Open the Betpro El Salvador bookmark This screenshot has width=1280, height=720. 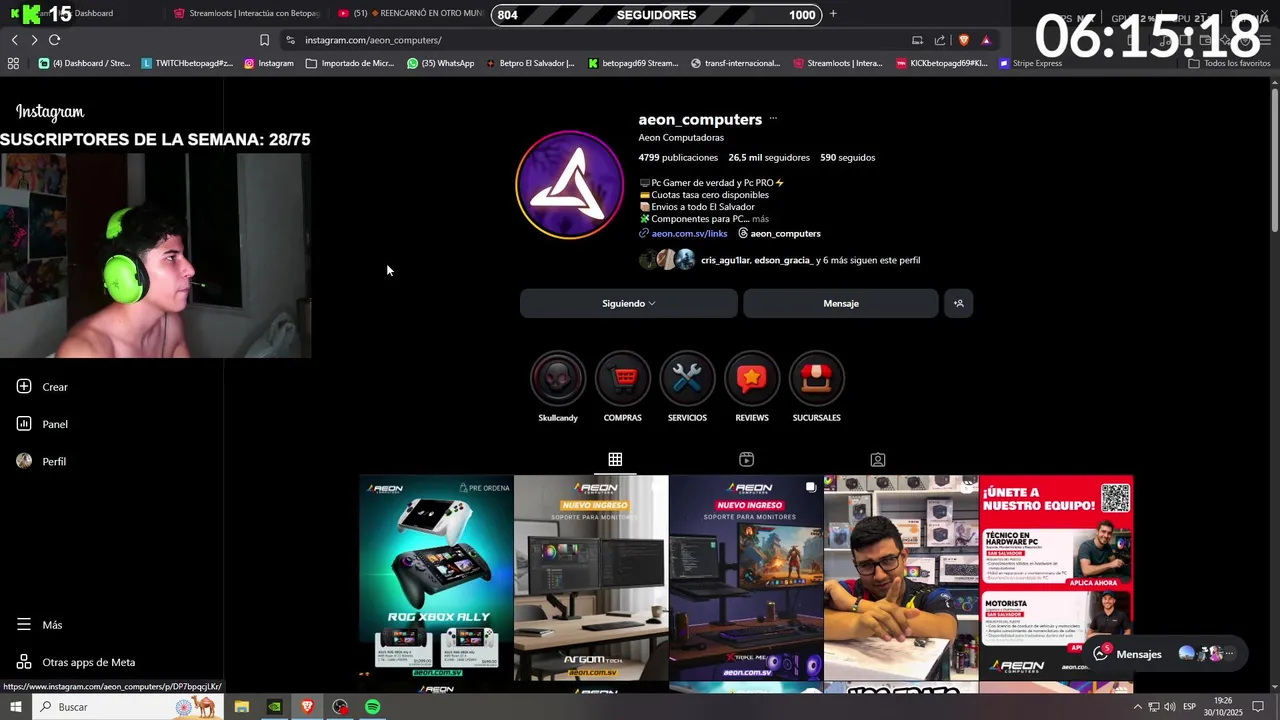[530, 63]
